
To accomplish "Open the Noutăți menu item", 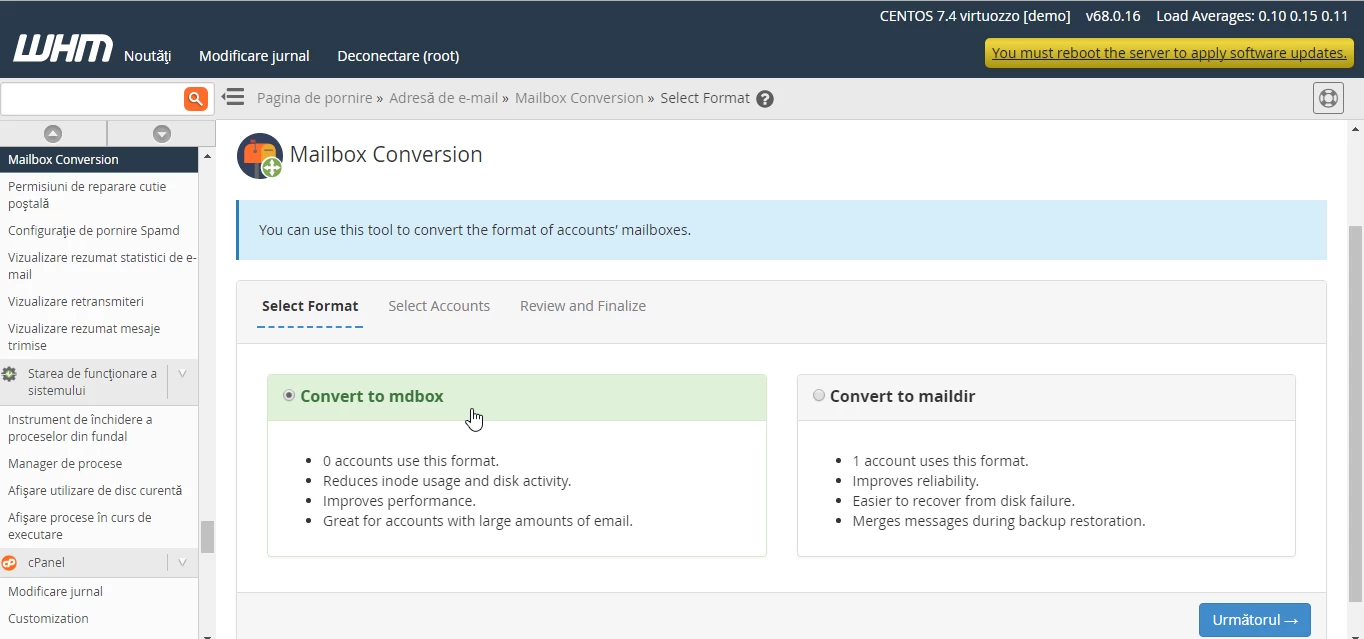I will [147, 56].
